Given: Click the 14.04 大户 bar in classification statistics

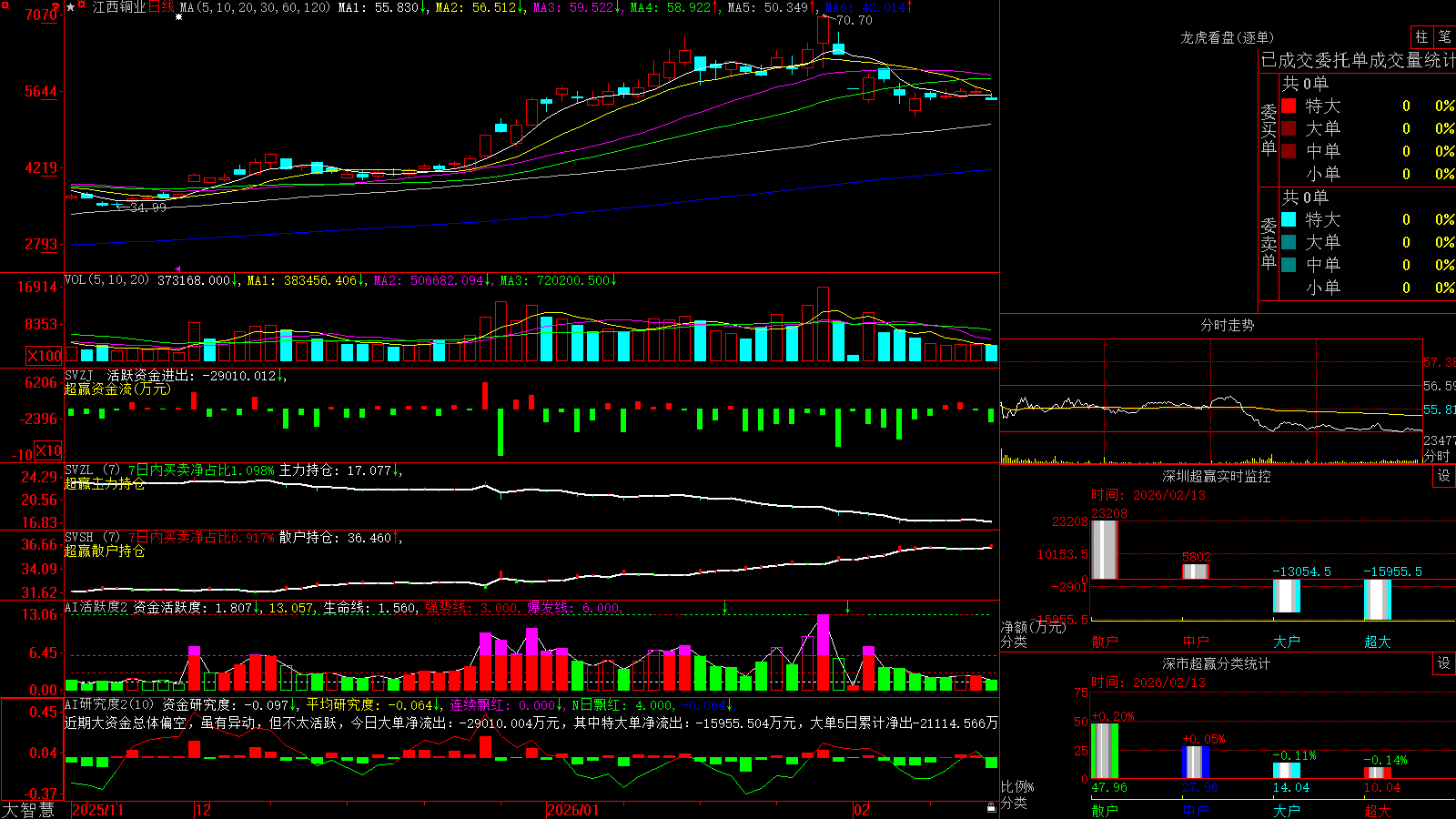Looking at the screenshot, I should point(1287,770).
